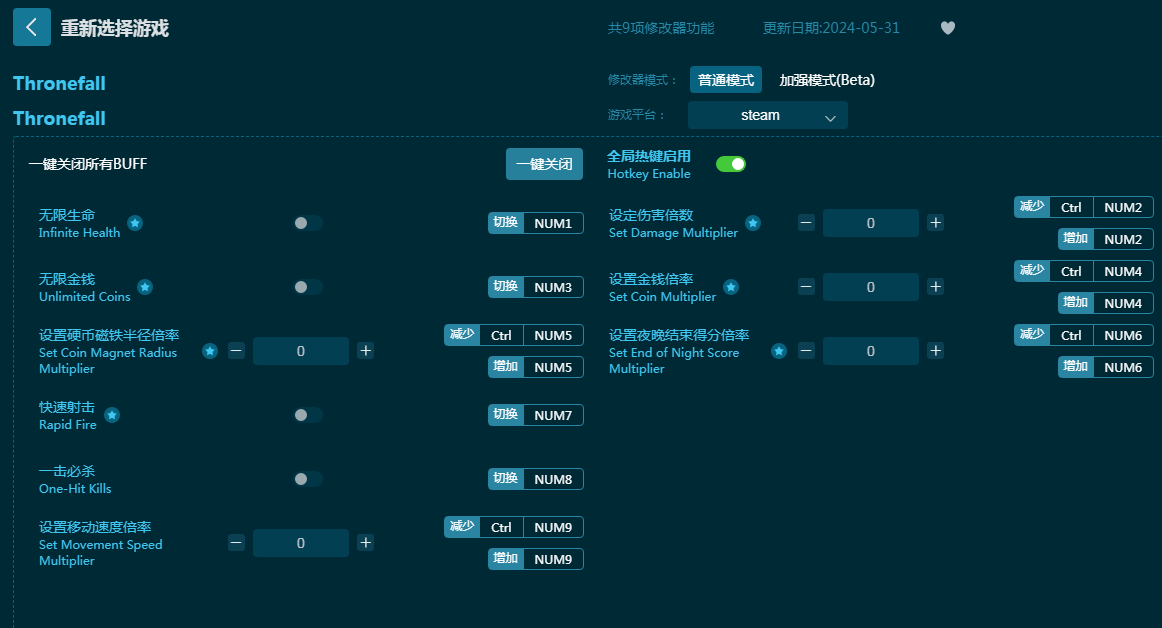
Task: Increase Damage Multiplier with plus
Action: [x=936, y=222]
